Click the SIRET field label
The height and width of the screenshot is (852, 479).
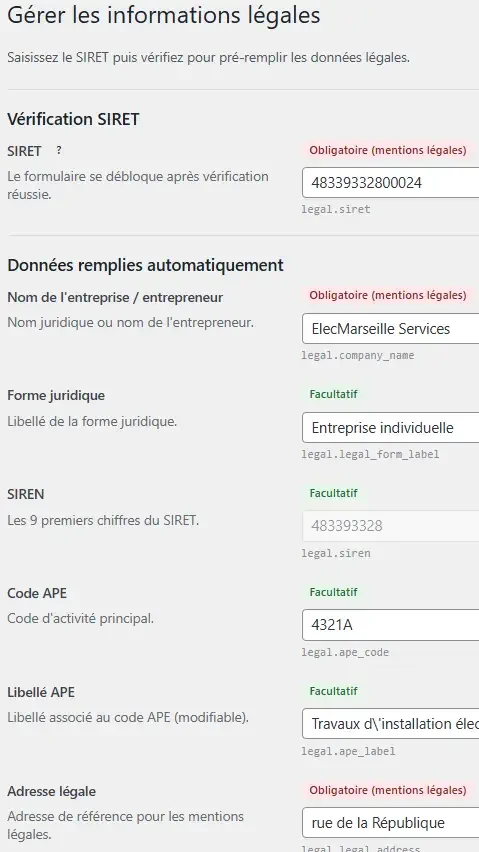24,151
